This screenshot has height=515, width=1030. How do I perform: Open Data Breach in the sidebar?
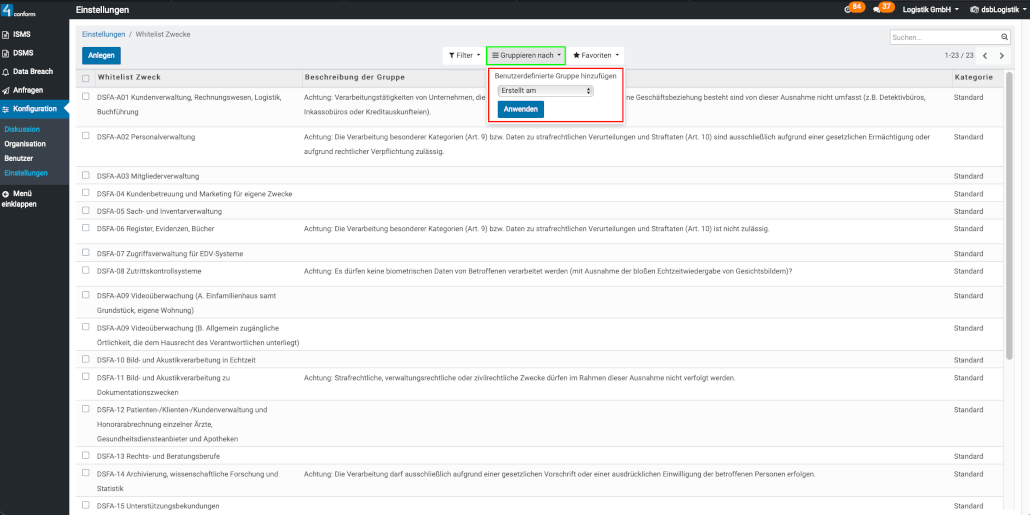coord(34,71)
